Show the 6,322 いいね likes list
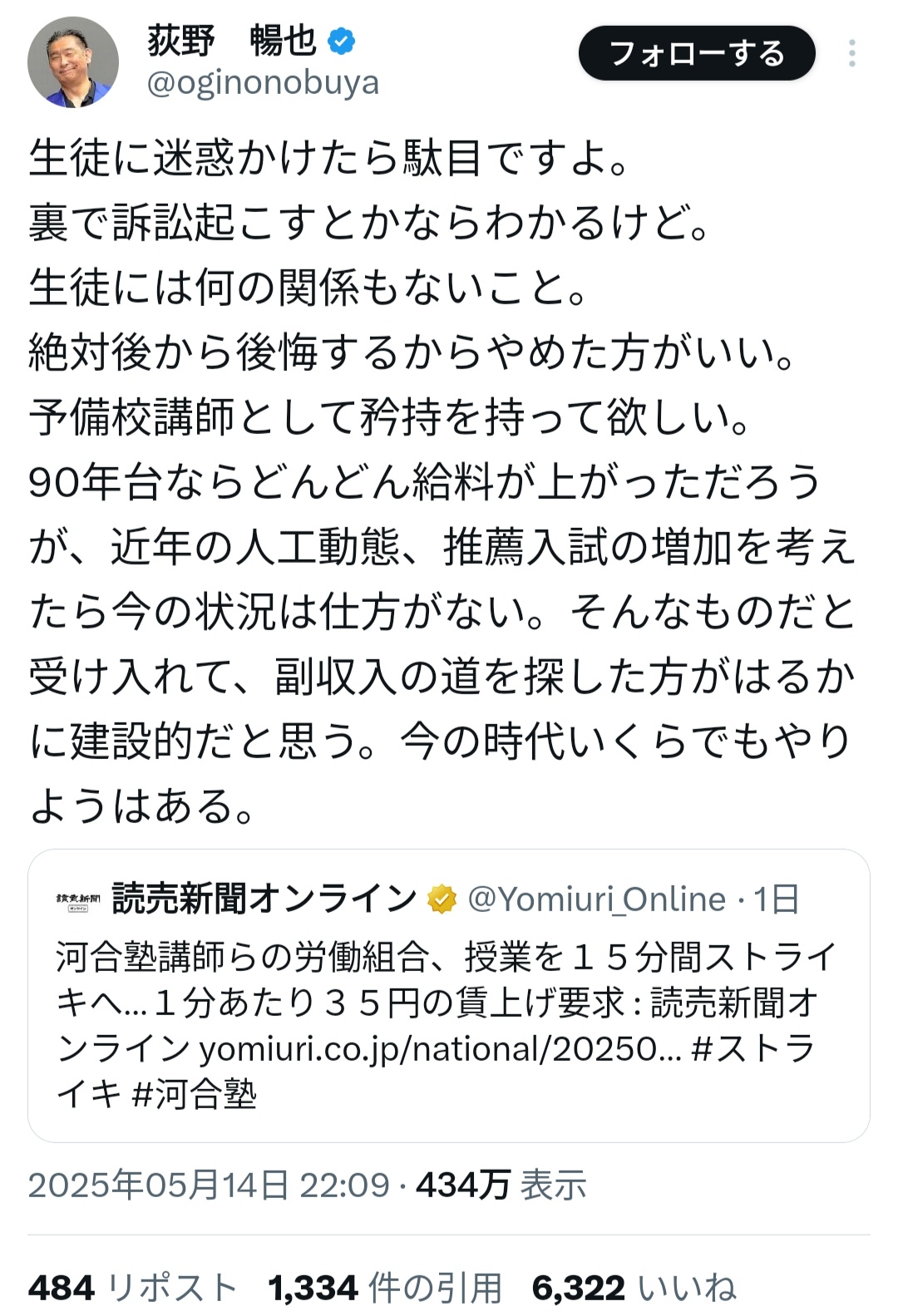This screenshot has width=898, height=1316. (x=634, y=1288)
